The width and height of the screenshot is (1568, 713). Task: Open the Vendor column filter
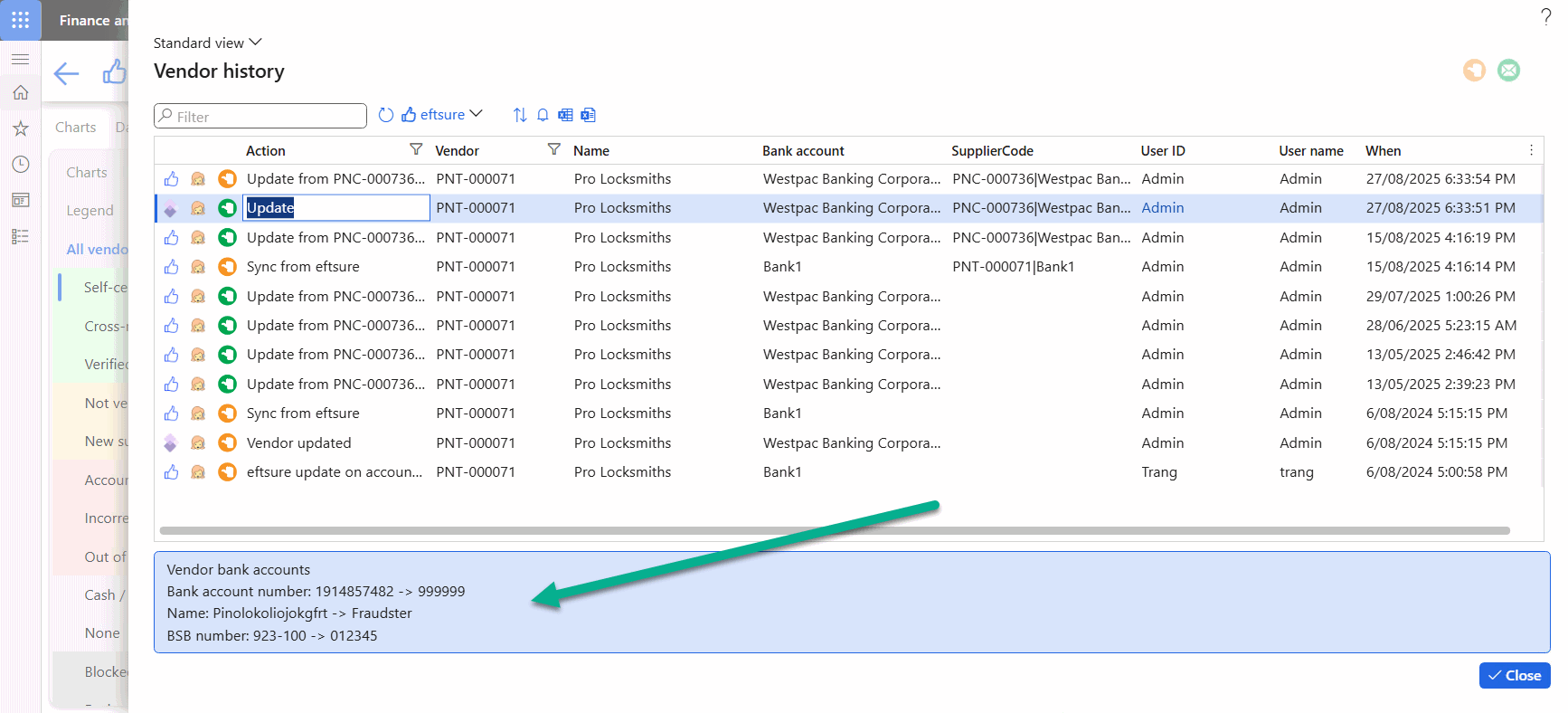click(554, 149)
